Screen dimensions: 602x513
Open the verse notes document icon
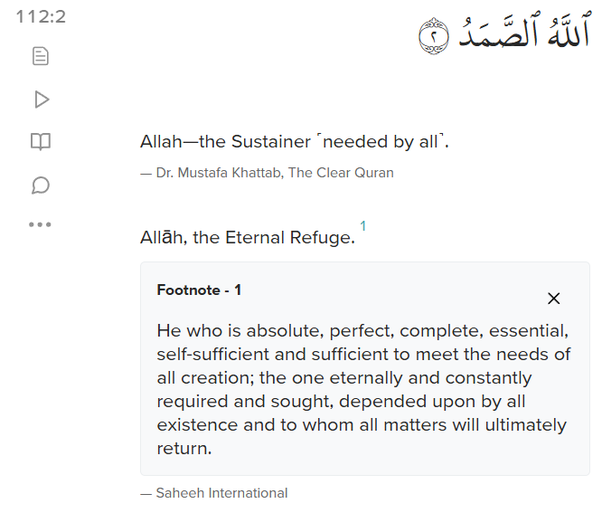40,56
